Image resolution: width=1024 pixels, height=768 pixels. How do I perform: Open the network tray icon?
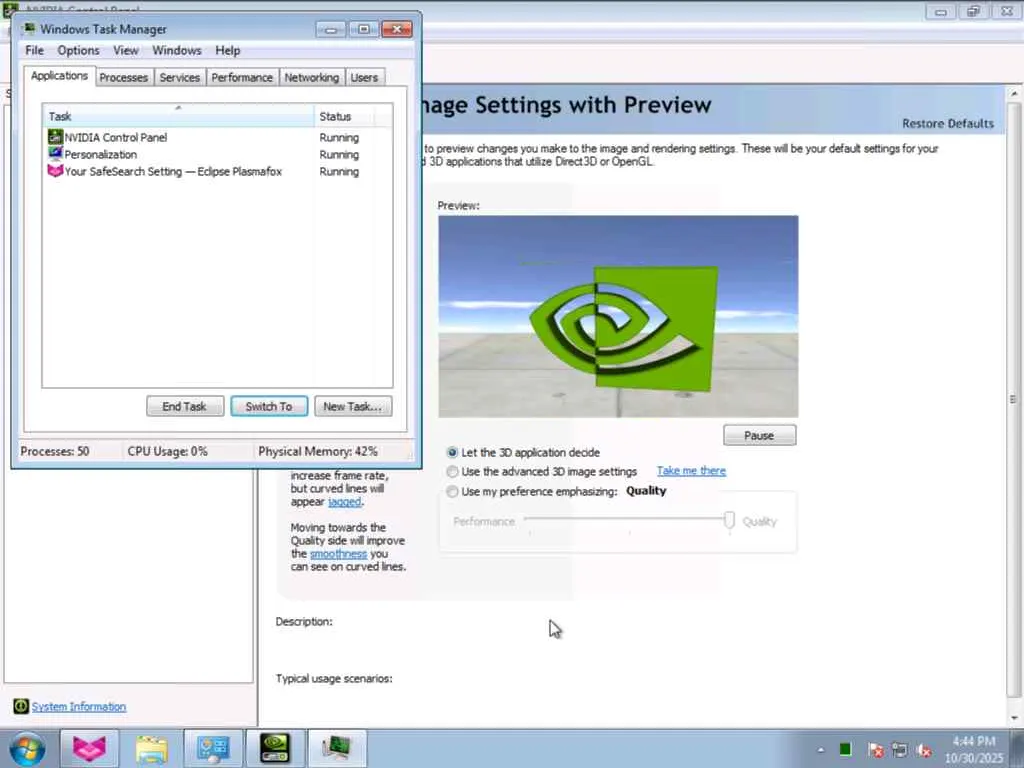click(899, 750)
